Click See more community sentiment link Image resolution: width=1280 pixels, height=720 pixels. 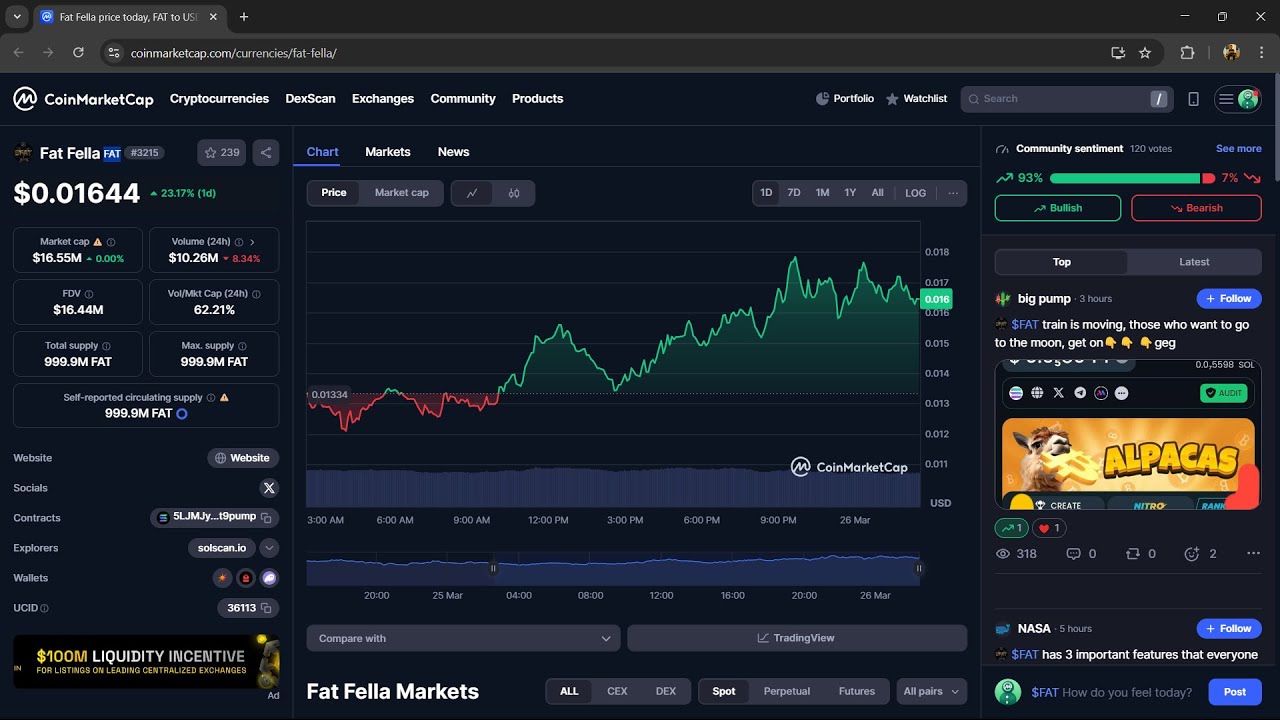(1238, 149)
